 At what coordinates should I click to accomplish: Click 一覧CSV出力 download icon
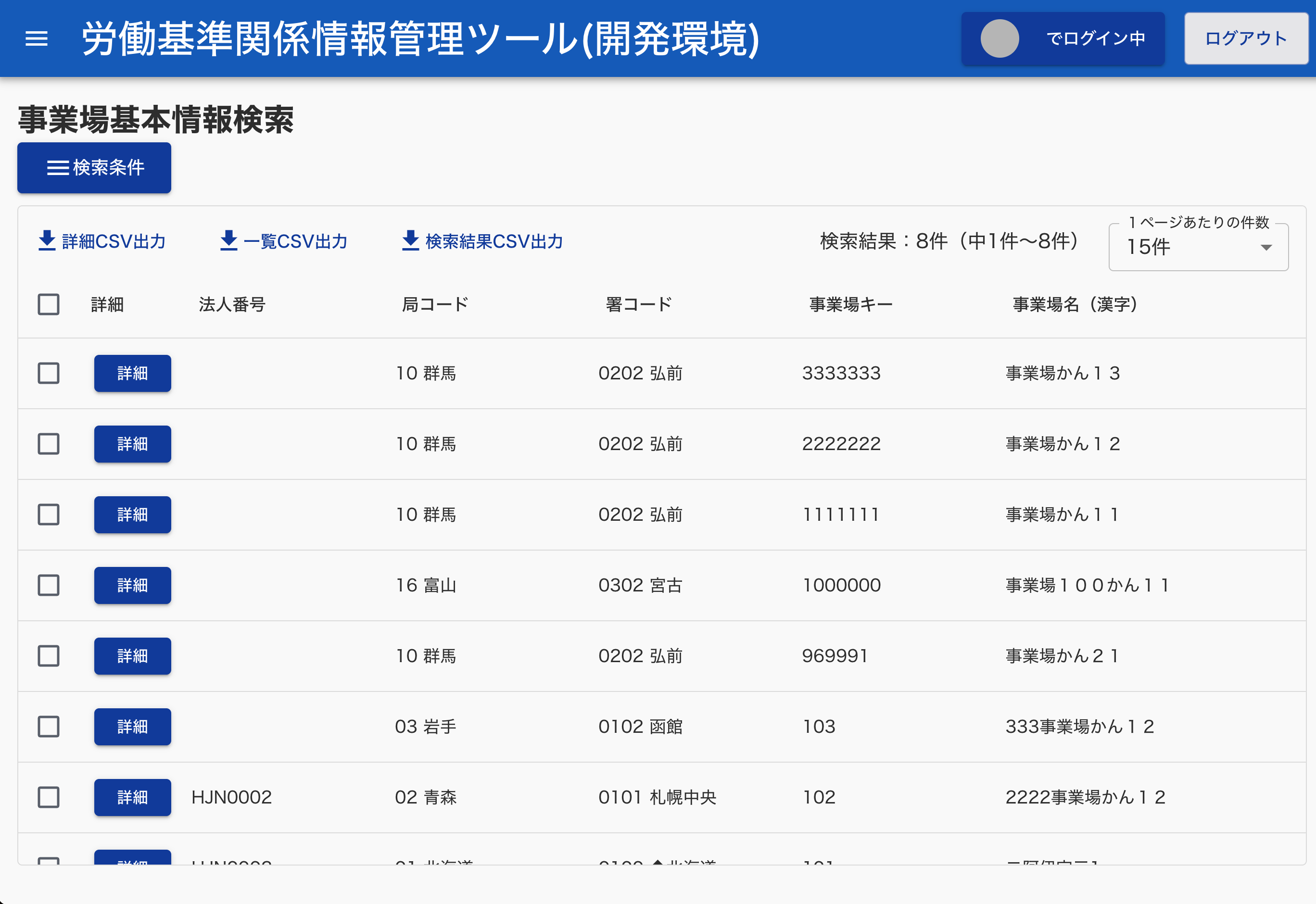228,241
